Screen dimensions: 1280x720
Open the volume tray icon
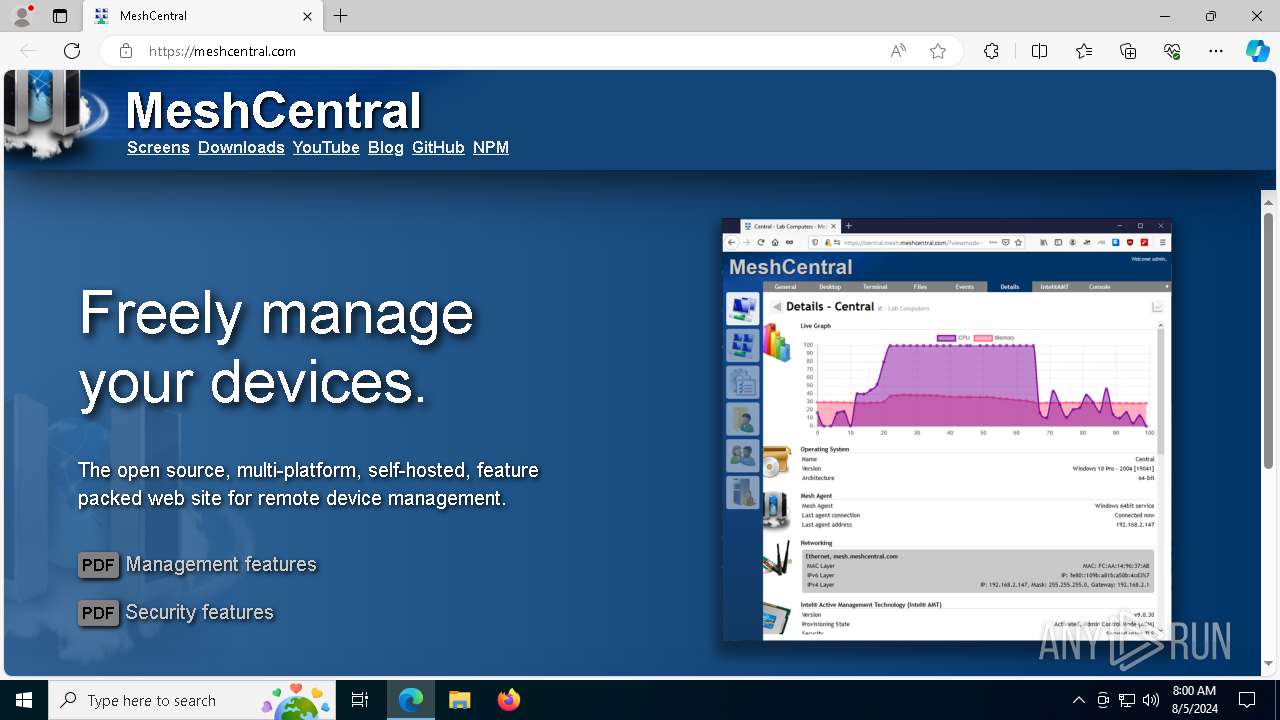pos(1151,700)
